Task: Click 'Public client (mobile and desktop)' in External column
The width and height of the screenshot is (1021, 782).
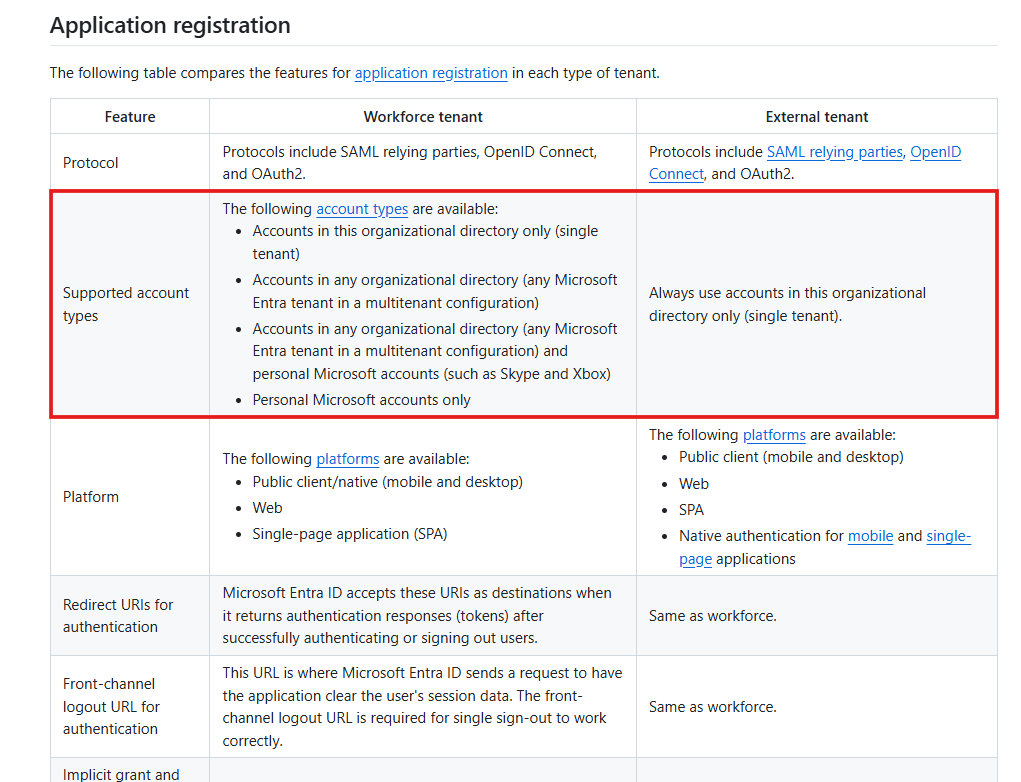Action: click(790, 457)
